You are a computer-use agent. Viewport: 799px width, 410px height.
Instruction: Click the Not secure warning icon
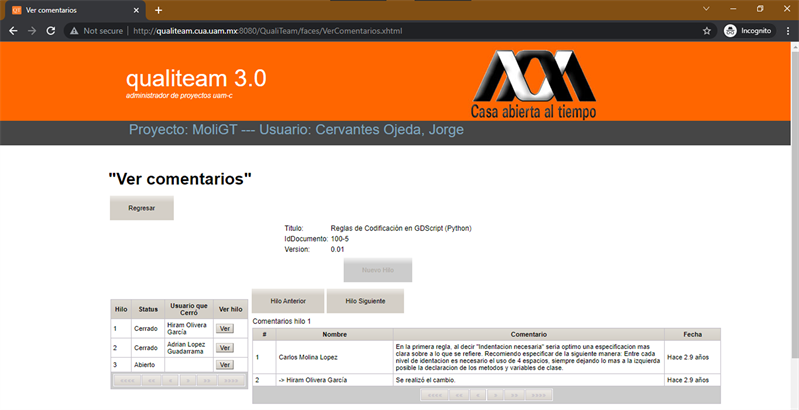(x=75, y=31)
